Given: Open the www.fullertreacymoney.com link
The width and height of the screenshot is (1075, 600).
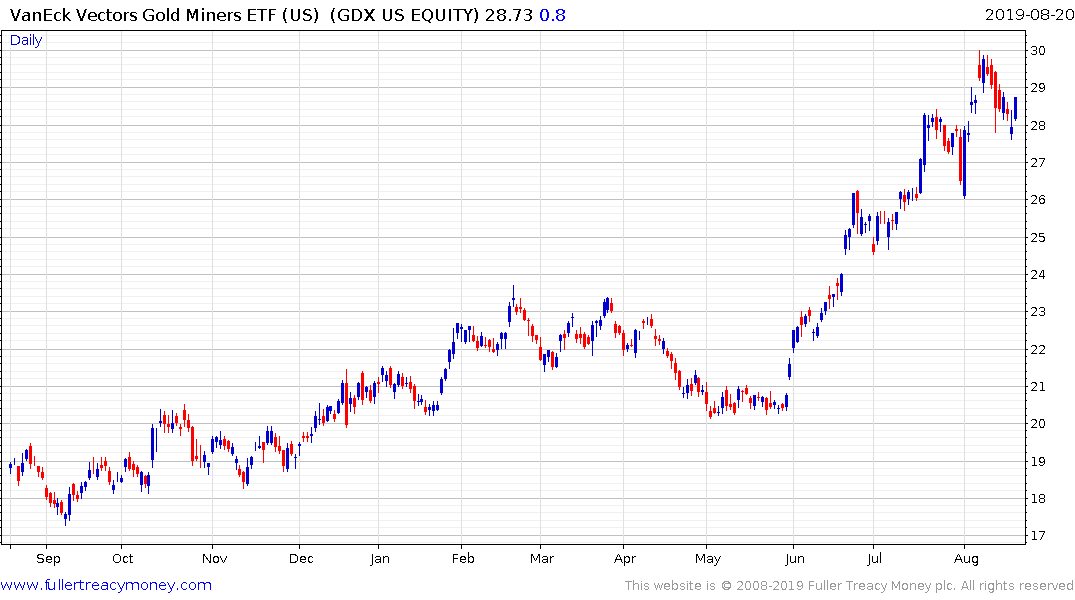Looking at the screenshot, I should [106, 585].
